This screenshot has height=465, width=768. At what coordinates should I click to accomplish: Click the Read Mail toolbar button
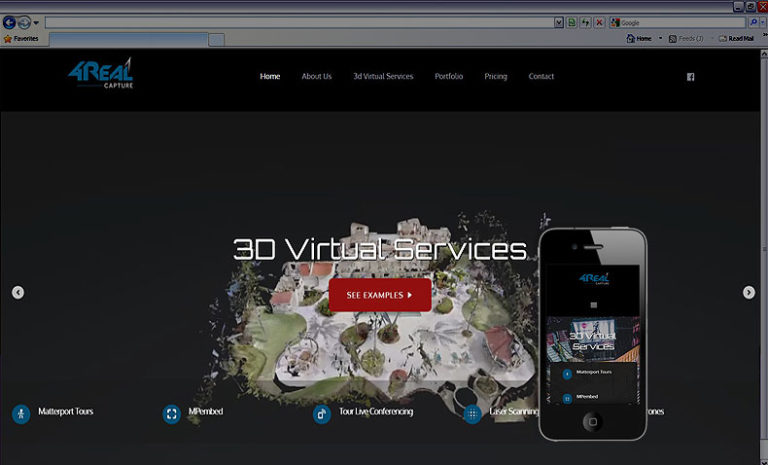point(736,39)
